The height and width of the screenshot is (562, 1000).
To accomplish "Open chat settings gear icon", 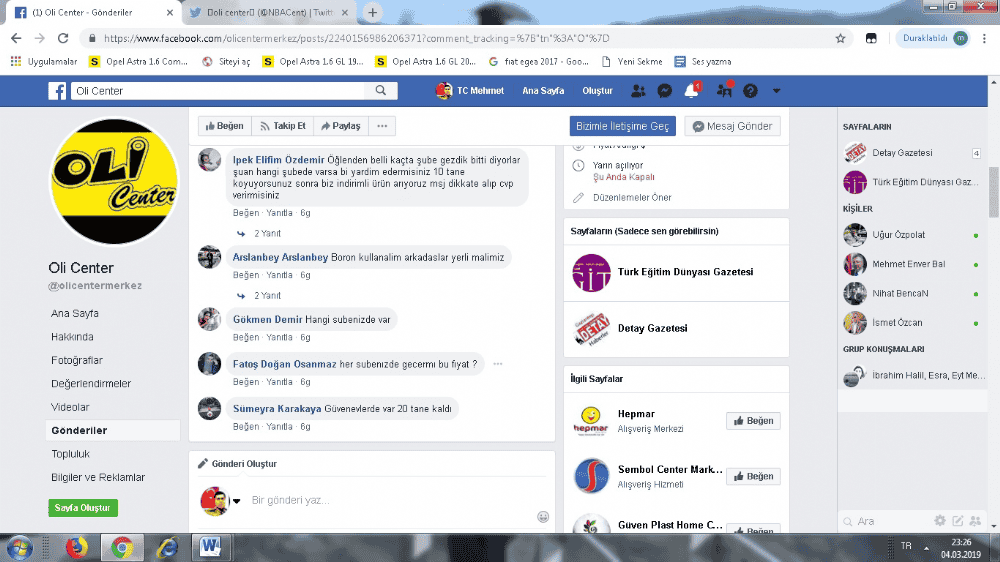I will coord(940,521).
